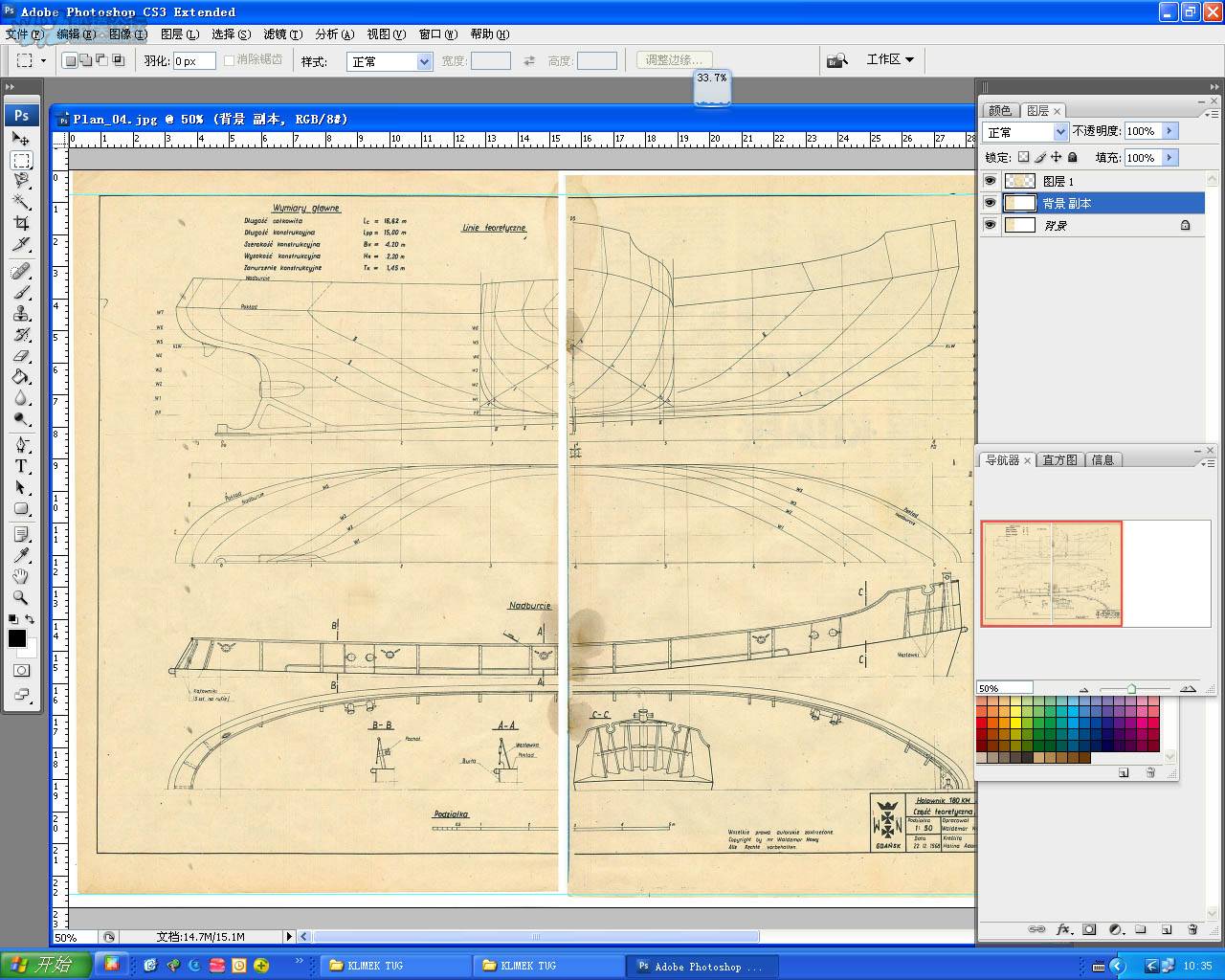
Task: Launch Adobe Bridge from options bar
Action: point(837,60)
